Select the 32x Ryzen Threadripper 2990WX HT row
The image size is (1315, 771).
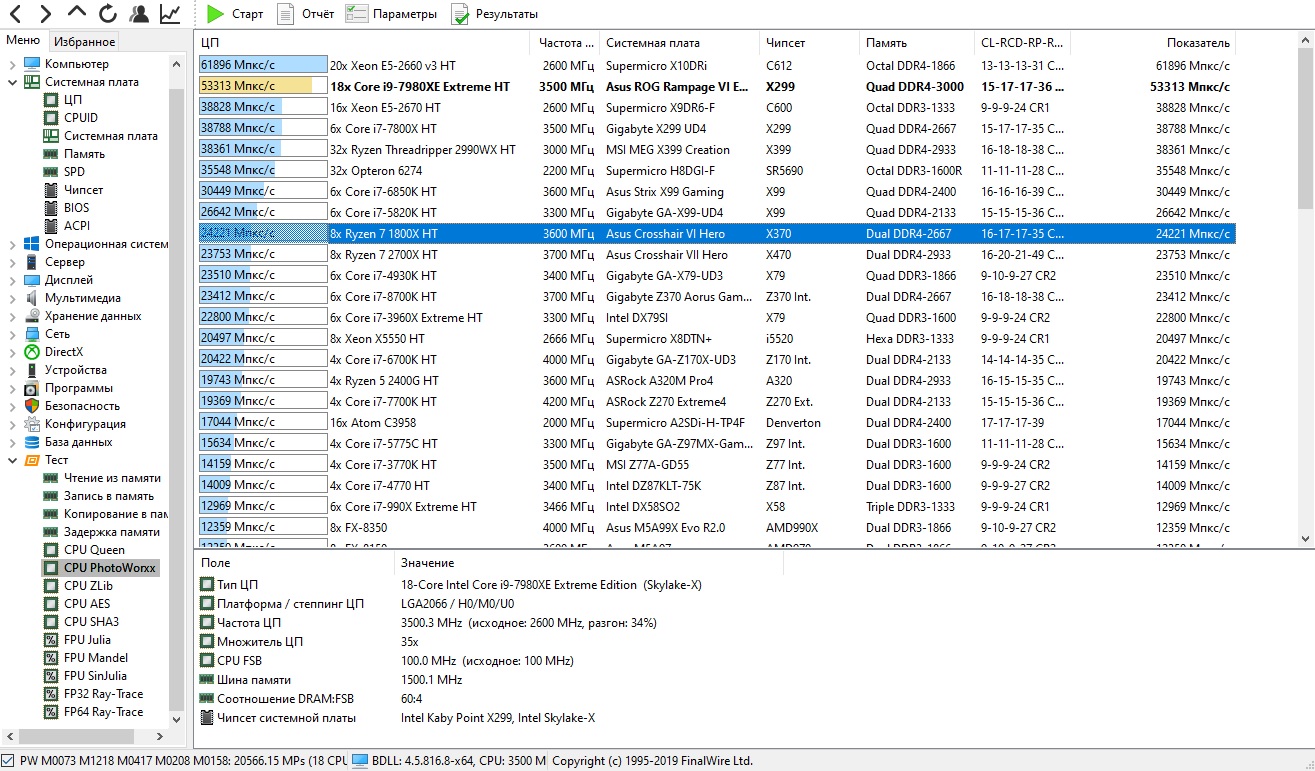[715, 149]
